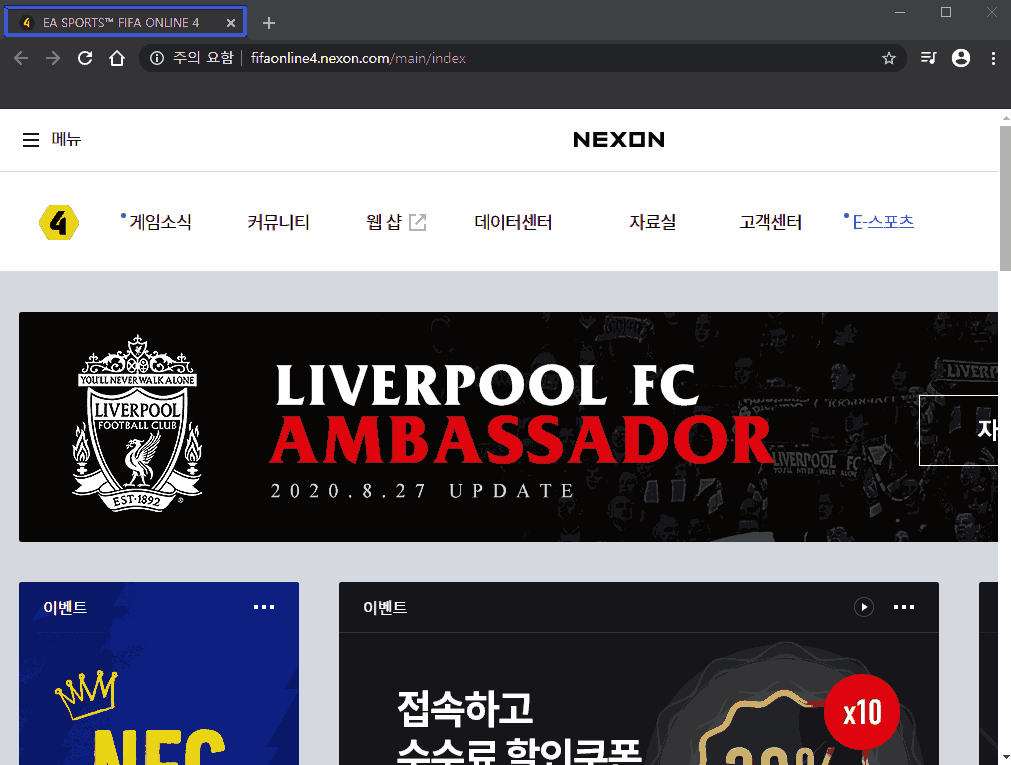The height and width of the screenshot is (765, 1011).
Task: Open the Chrome profile icon
Action: (x=961, y=58)
